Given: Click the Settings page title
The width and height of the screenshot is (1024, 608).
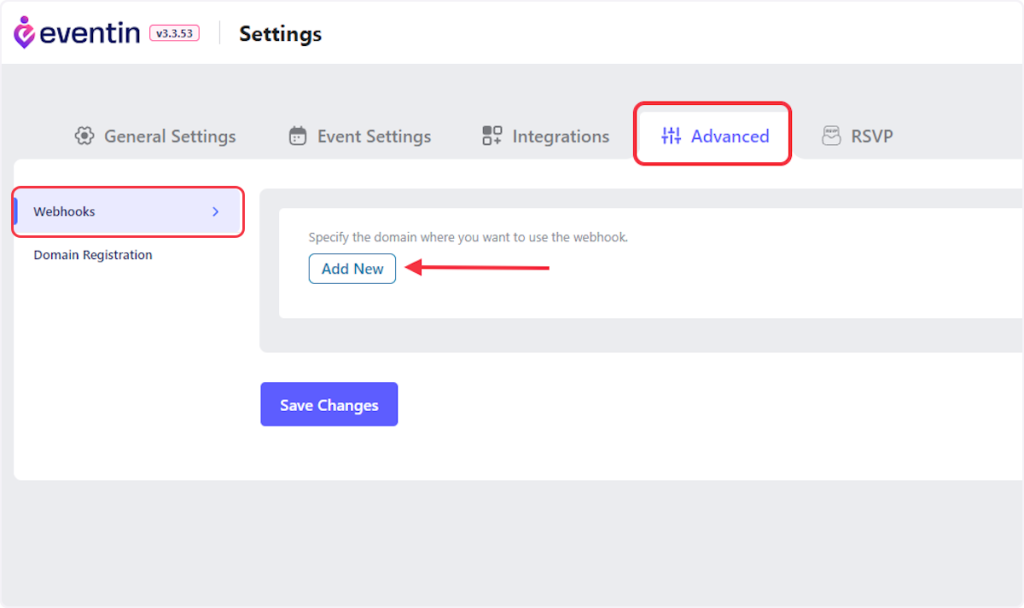Looking at the screenshot, I should [280, 34].
